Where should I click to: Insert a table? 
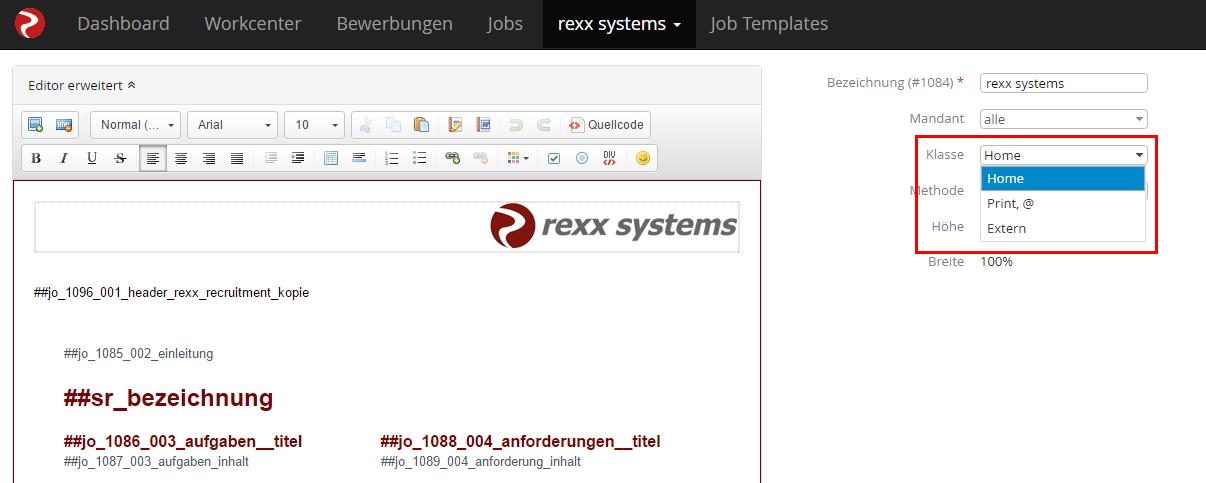pos(331,158)
